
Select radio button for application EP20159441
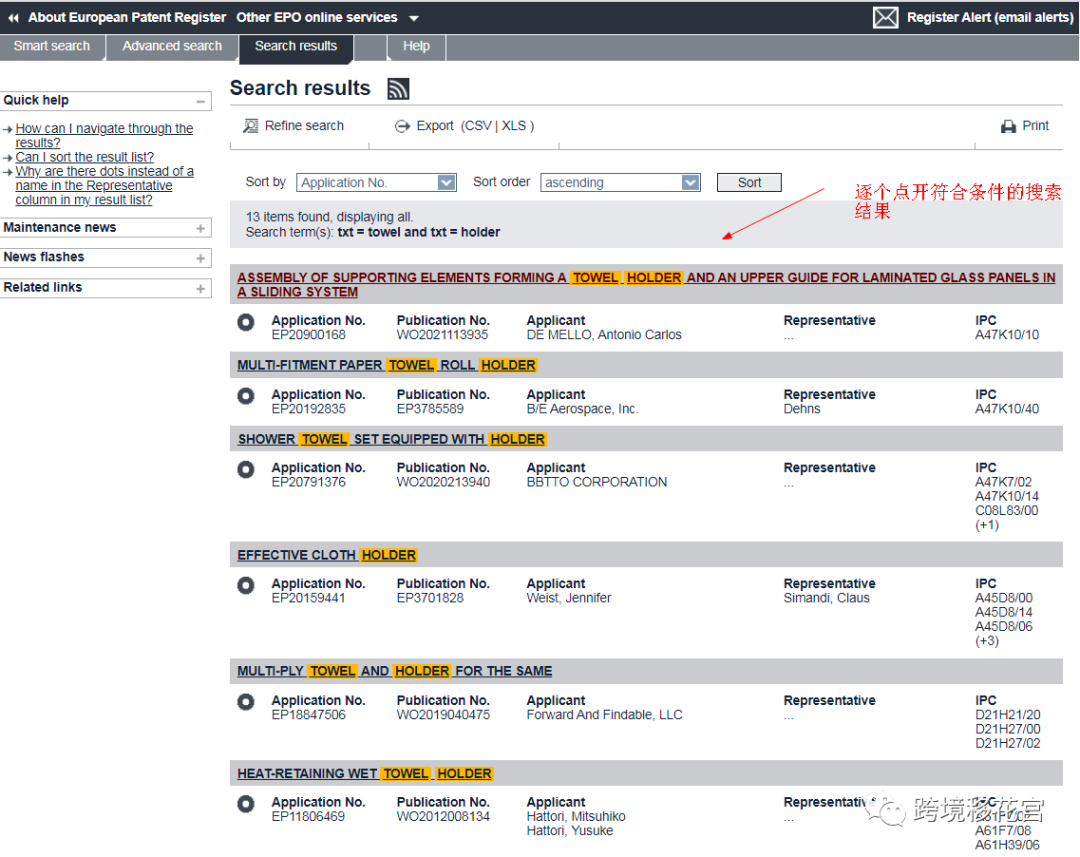point(246,585)
